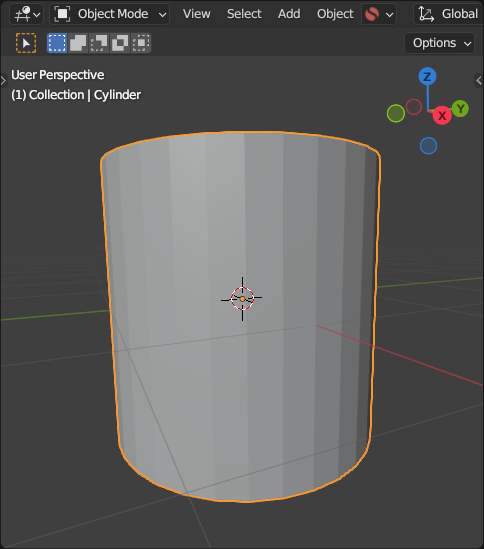
Task: Click the negative X faded red circle
Action: 414,107
